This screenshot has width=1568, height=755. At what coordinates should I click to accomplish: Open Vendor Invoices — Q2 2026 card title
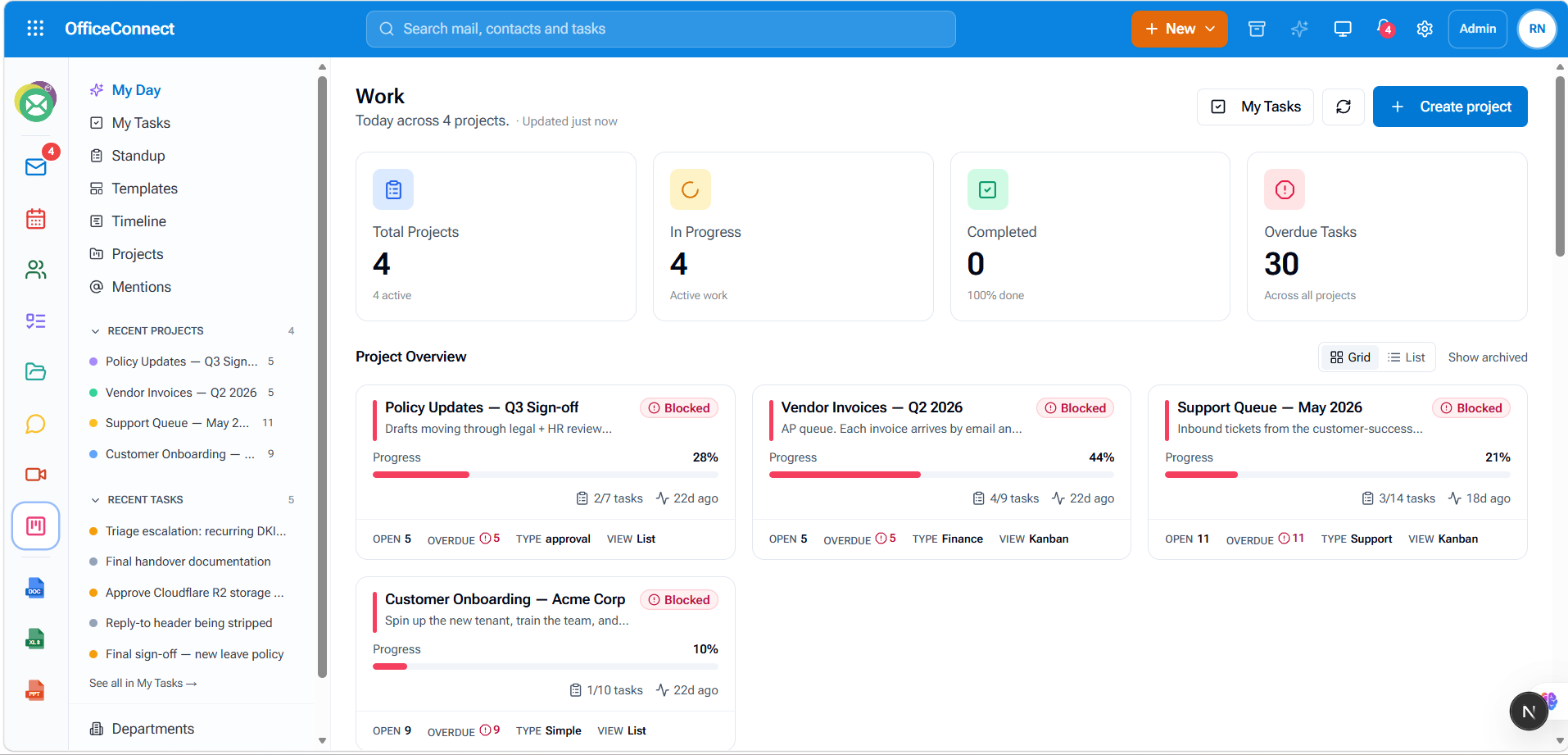coord(872,407)
